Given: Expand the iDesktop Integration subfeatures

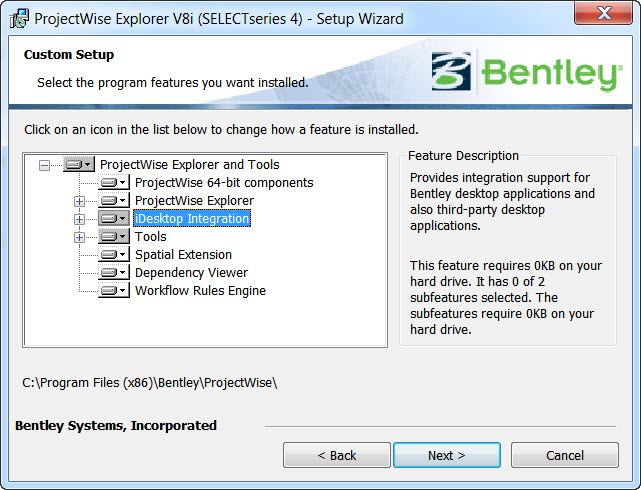Looking at the screenshot, I should click(x=80, y=219).
